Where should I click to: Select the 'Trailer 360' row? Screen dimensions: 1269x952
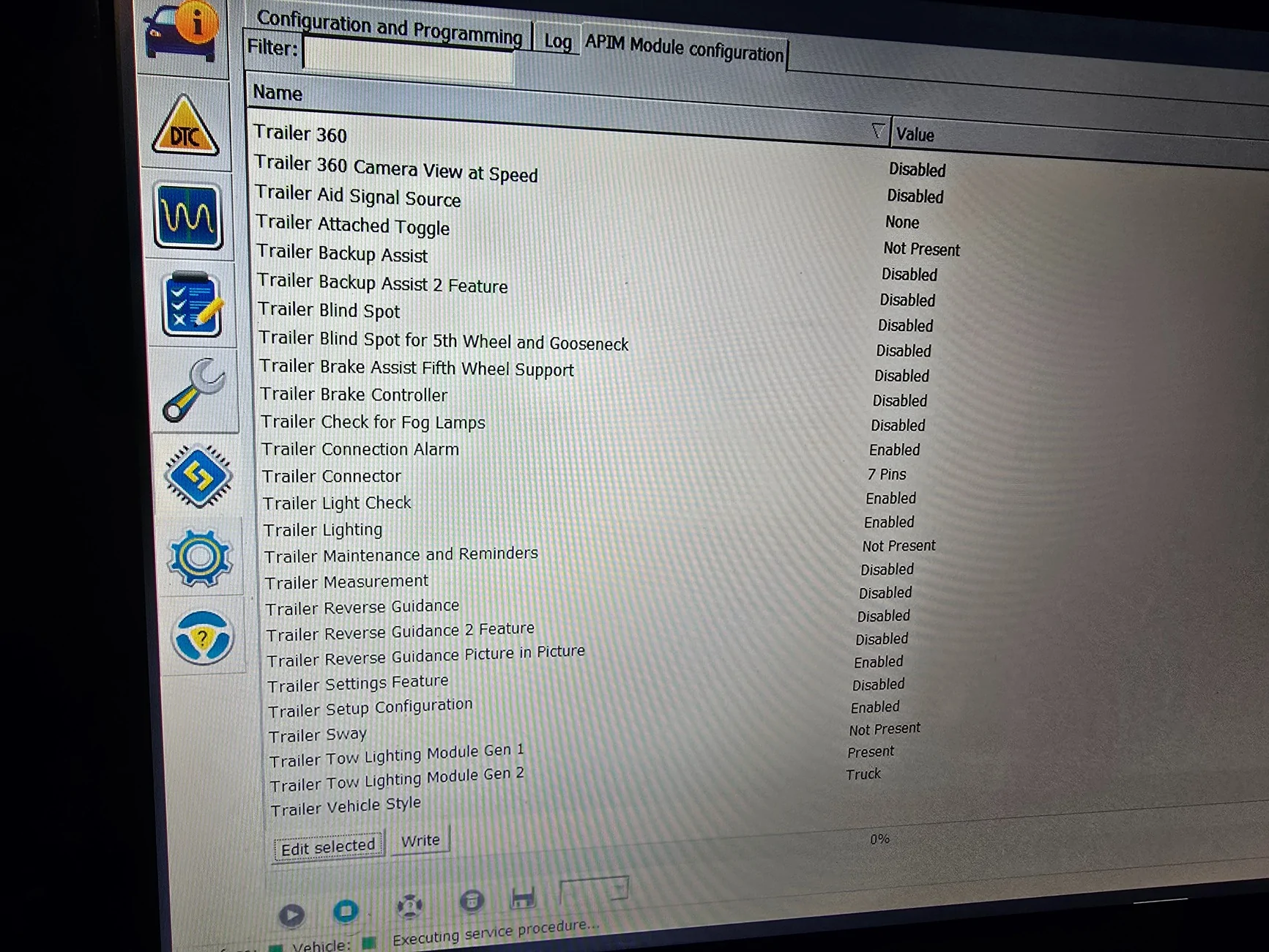coord(300,134)
